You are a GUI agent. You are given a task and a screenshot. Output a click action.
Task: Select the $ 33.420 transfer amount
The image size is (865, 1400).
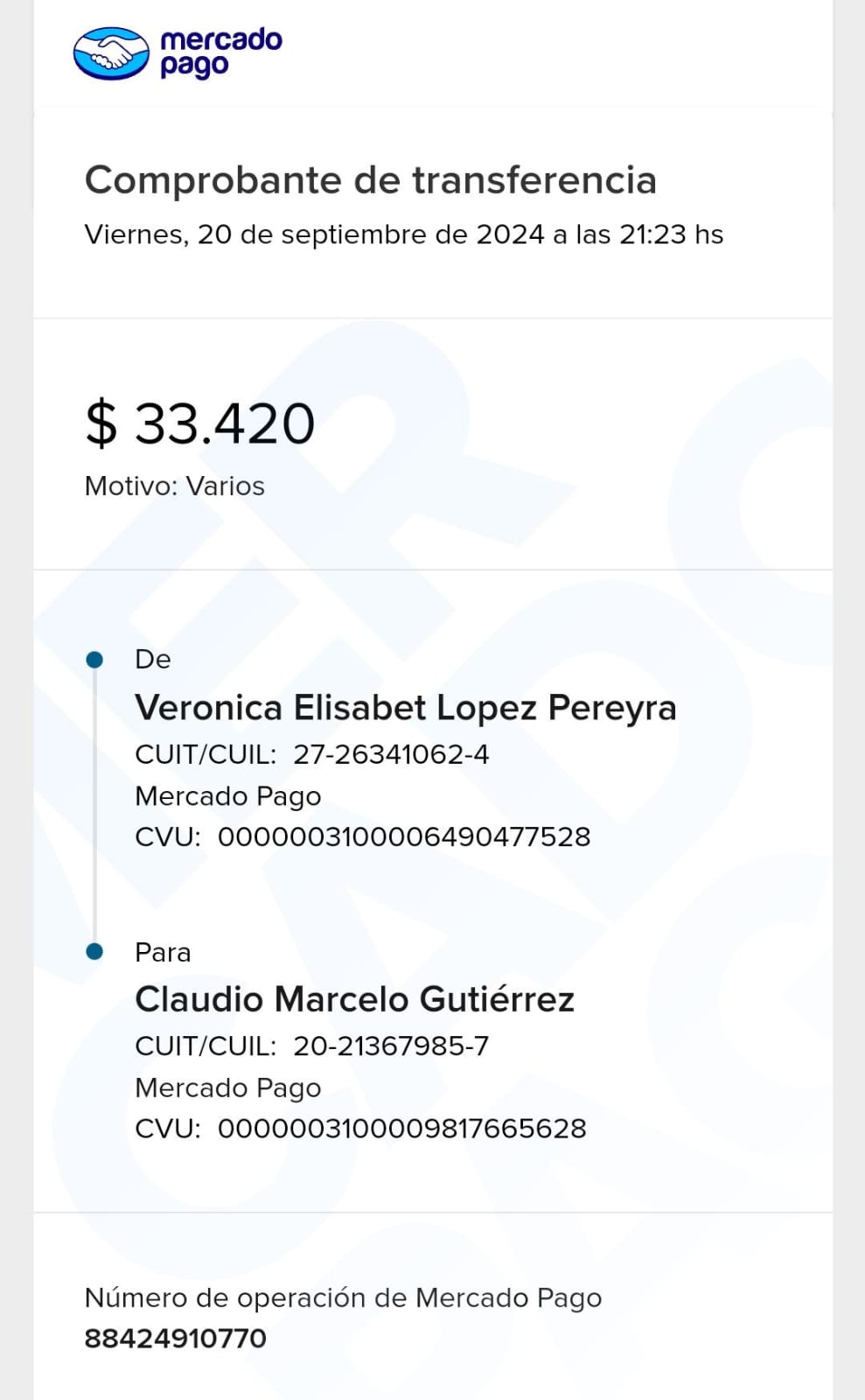pos(200,423)
